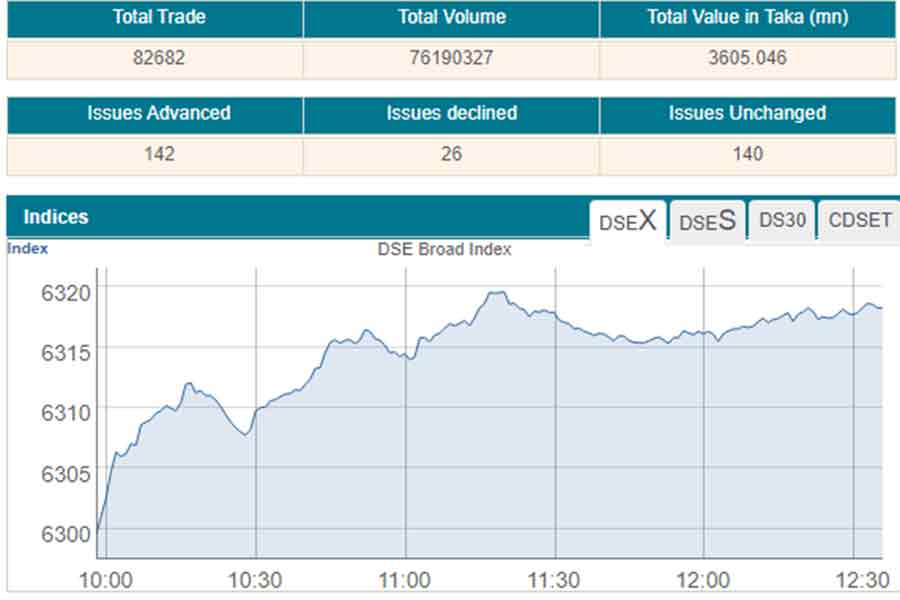The height and width of the screenshot is (600, 900).
Task: Select the 142 issues advanced value
Action: (x=158, y=154)
